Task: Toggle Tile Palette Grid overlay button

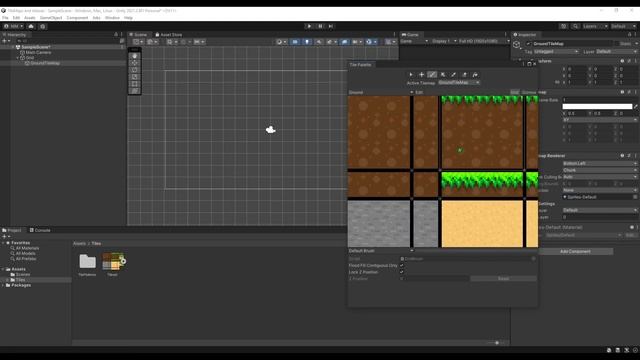Action: [x=515, y=92]
